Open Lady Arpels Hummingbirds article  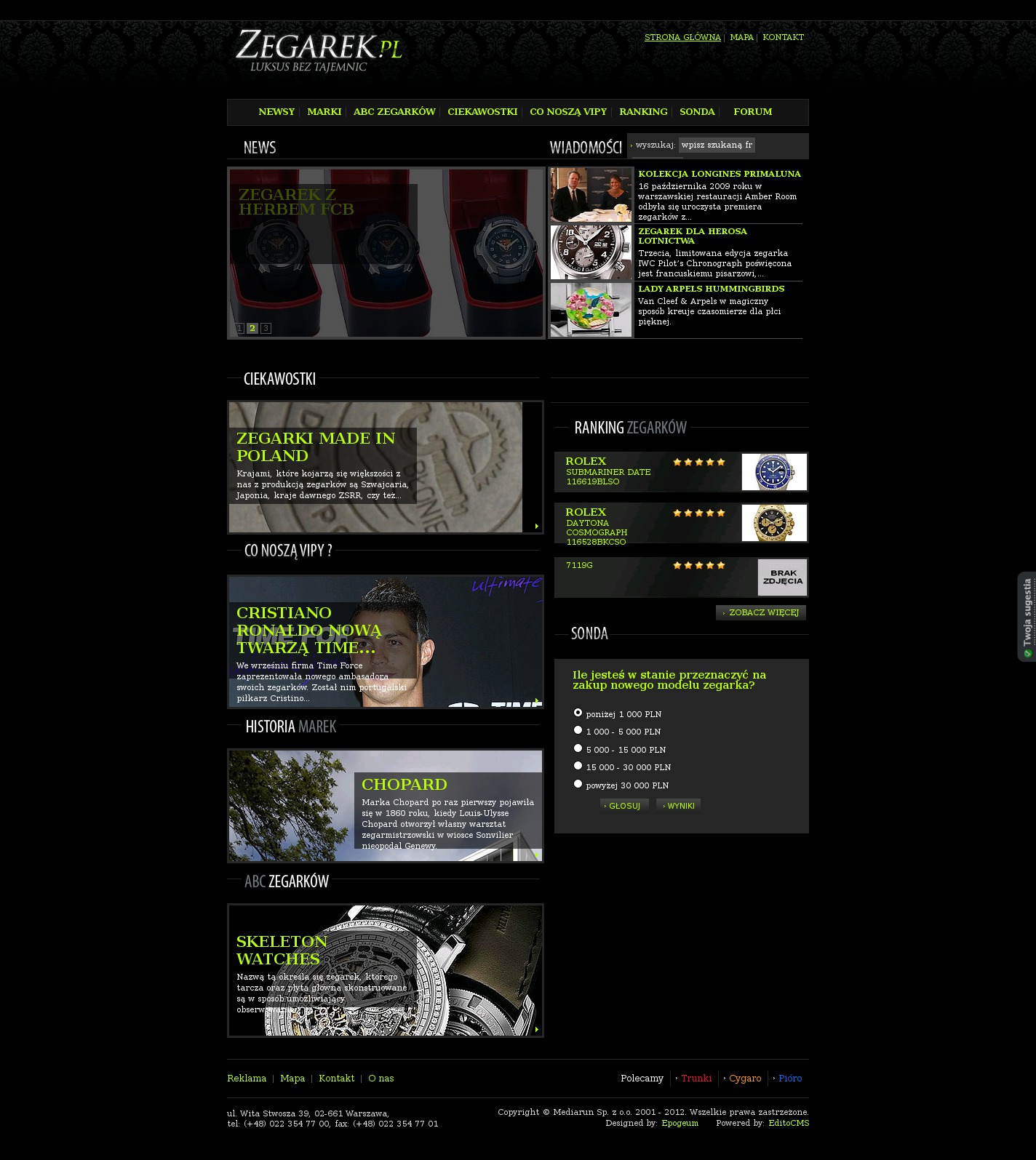(x=712, y=289)
